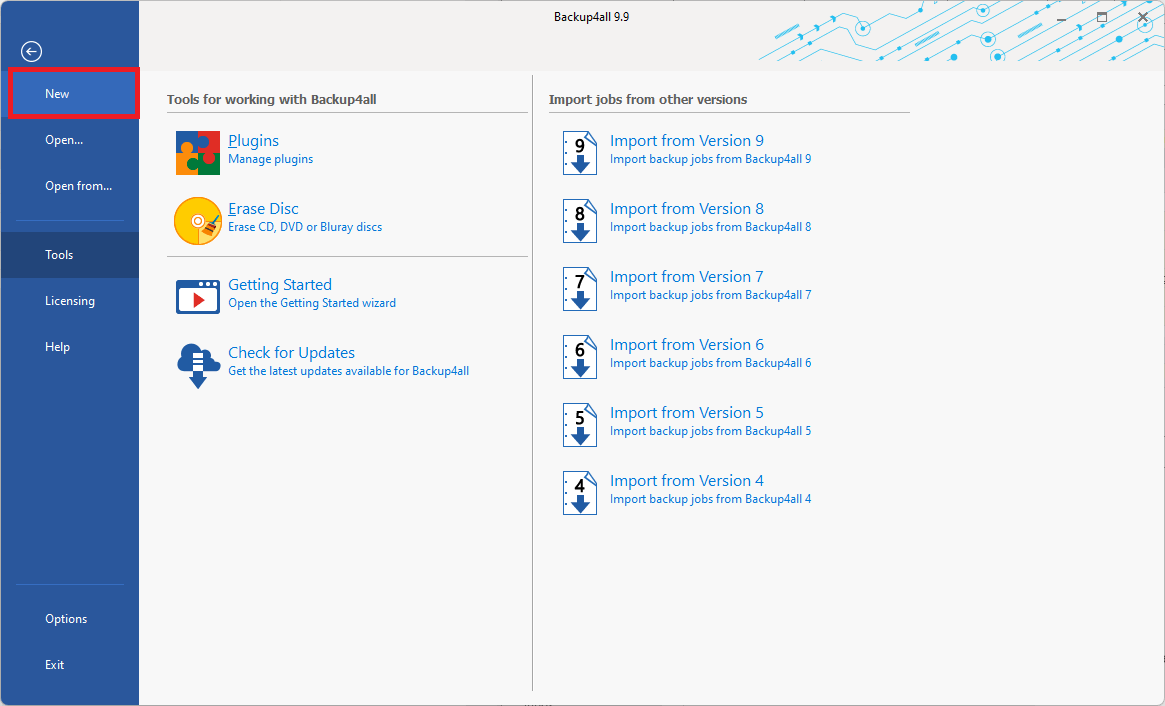Image resolution: width=1165 pixels, height=706 pixels.
Task: Click the Import from Version 9 link
Action: coord(686,141)
